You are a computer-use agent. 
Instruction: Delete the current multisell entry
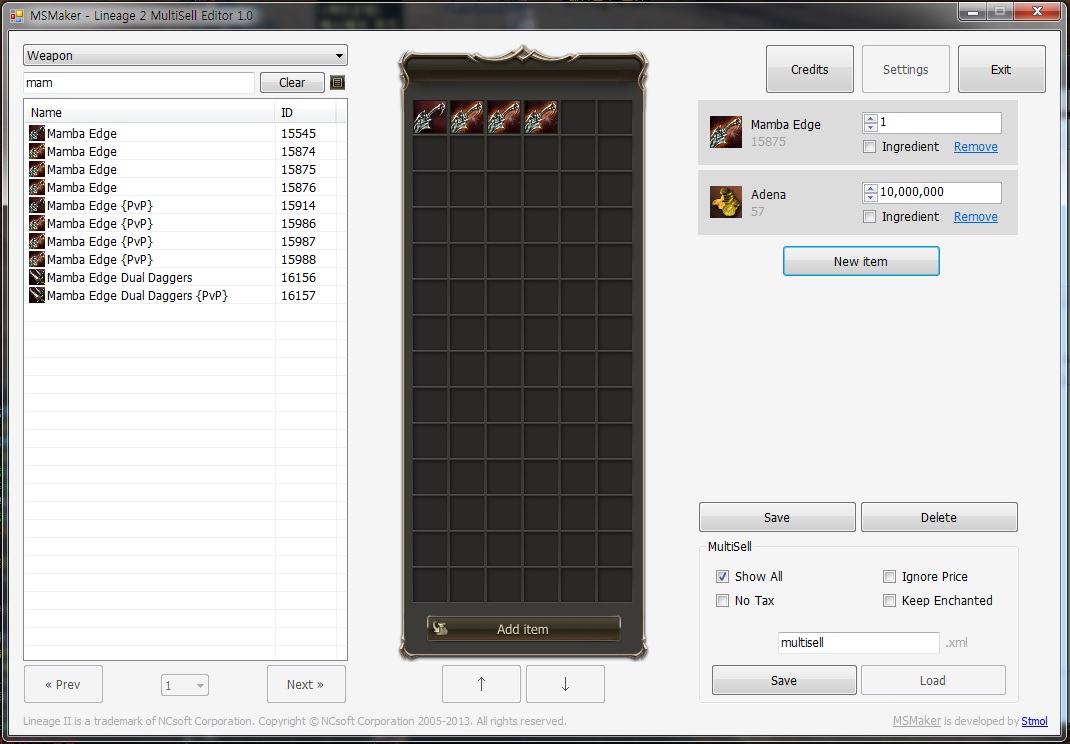click(x=939, y=517)
